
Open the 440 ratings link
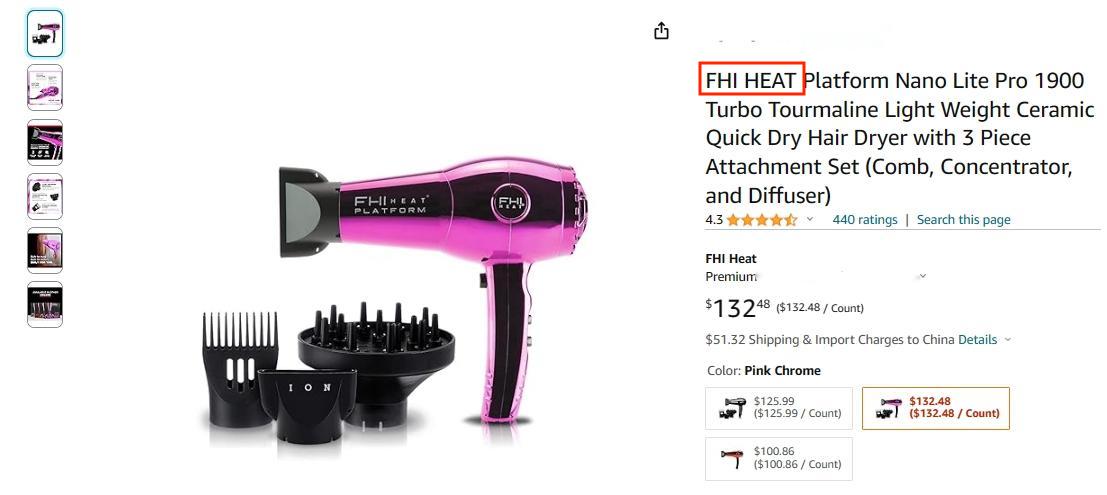click(x=865, y=220)
